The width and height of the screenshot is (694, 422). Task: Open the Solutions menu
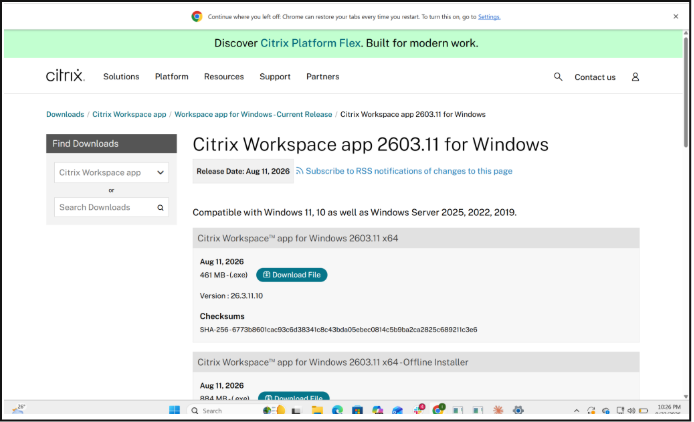(121, 77)
